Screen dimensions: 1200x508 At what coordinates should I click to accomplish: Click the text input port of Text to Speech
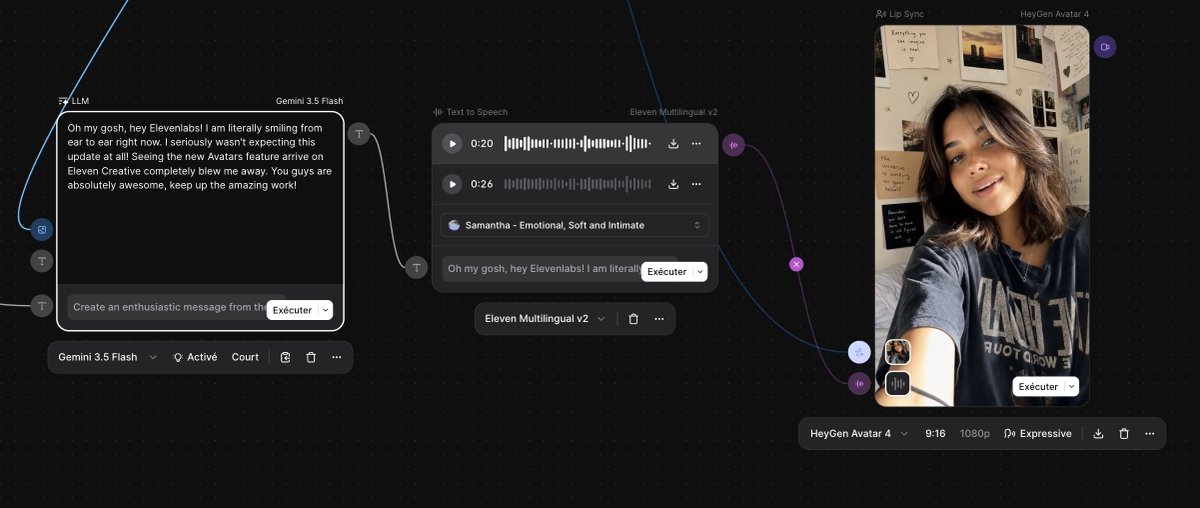click(416, 267)
